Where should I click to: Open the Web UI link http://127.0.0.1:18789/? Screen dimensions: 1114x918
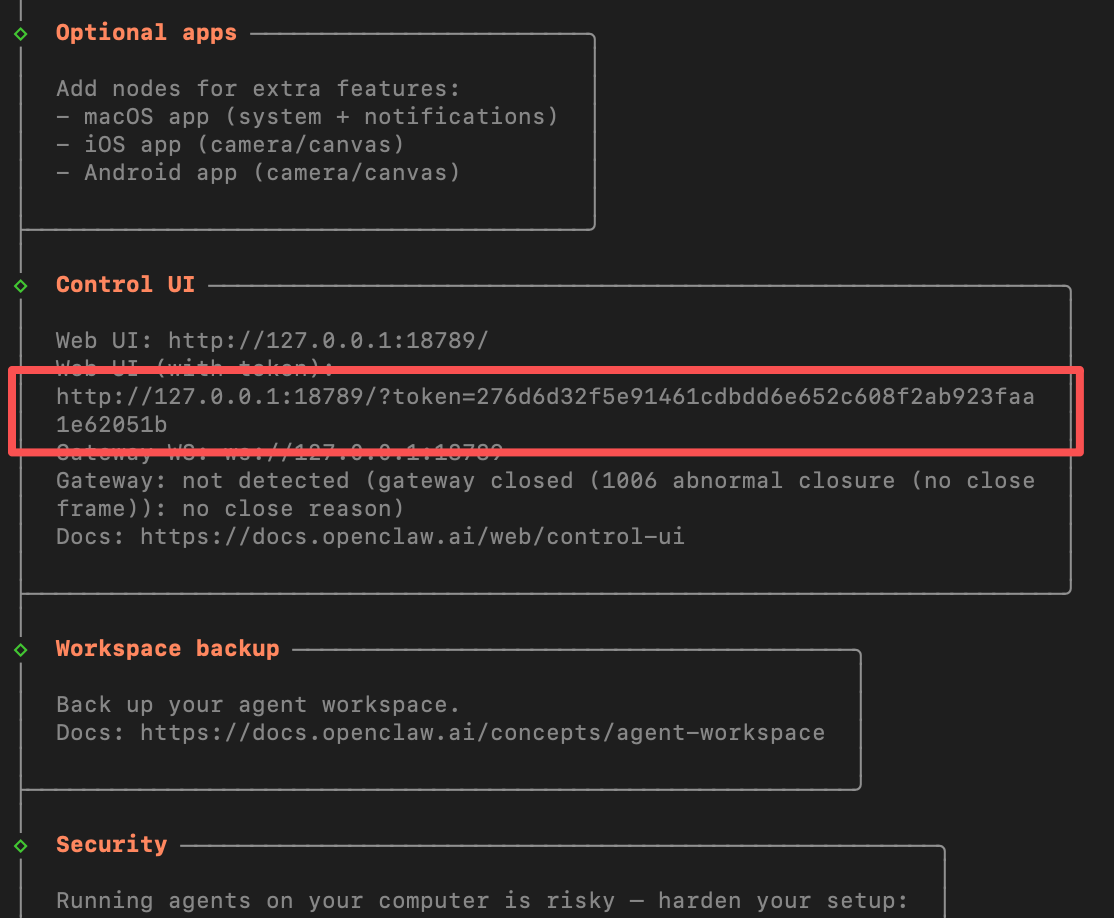[x=328, y=340]
